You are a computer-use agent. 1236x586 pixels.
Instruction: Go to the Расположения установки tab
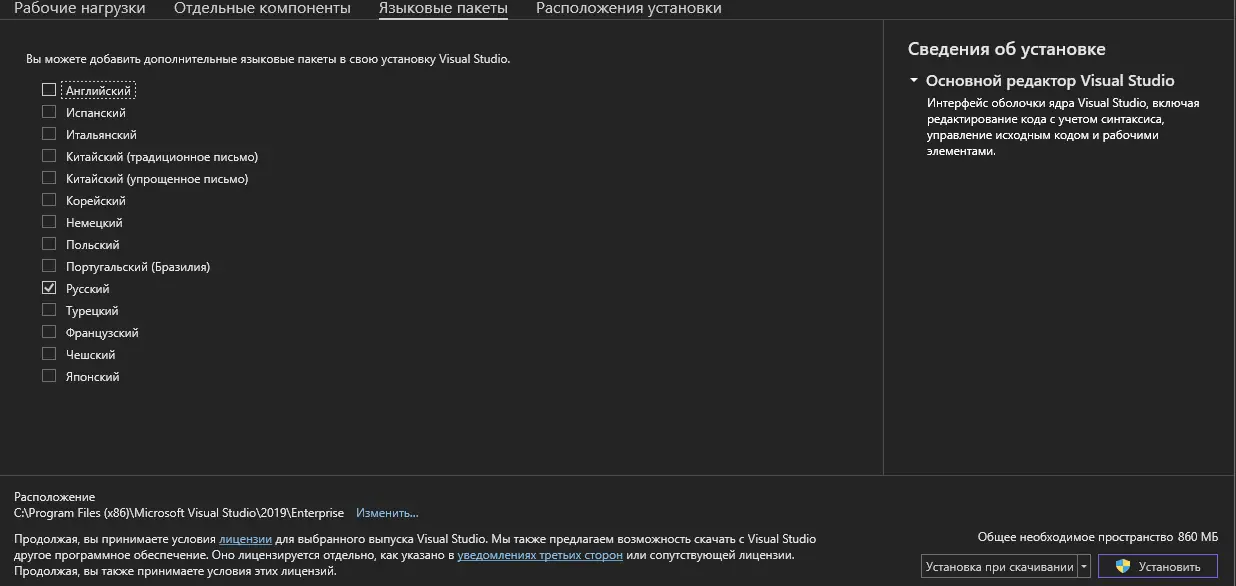coord(628,9)
